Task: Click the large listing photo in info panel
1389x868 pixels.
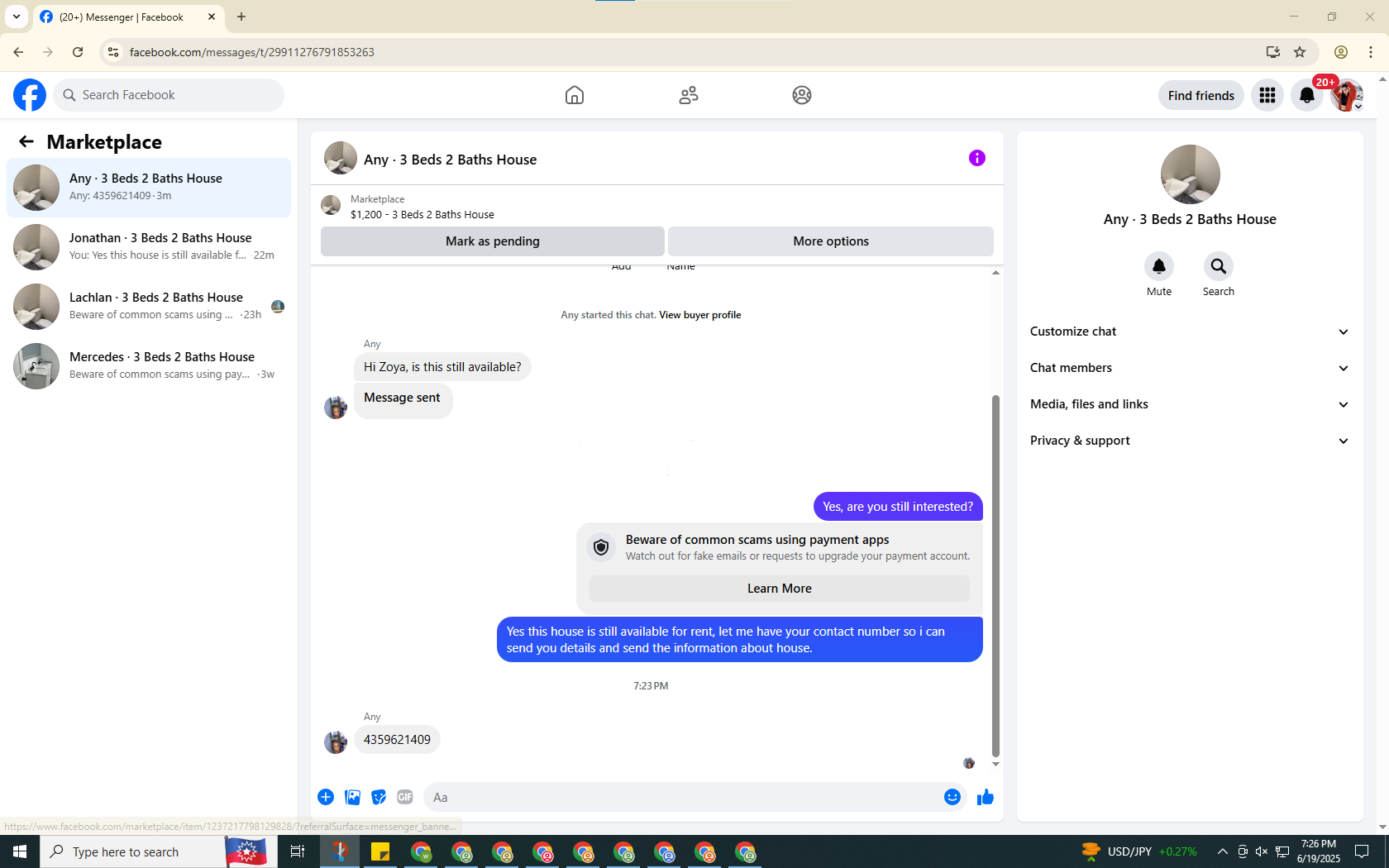Action: (x=1191, y=174)
